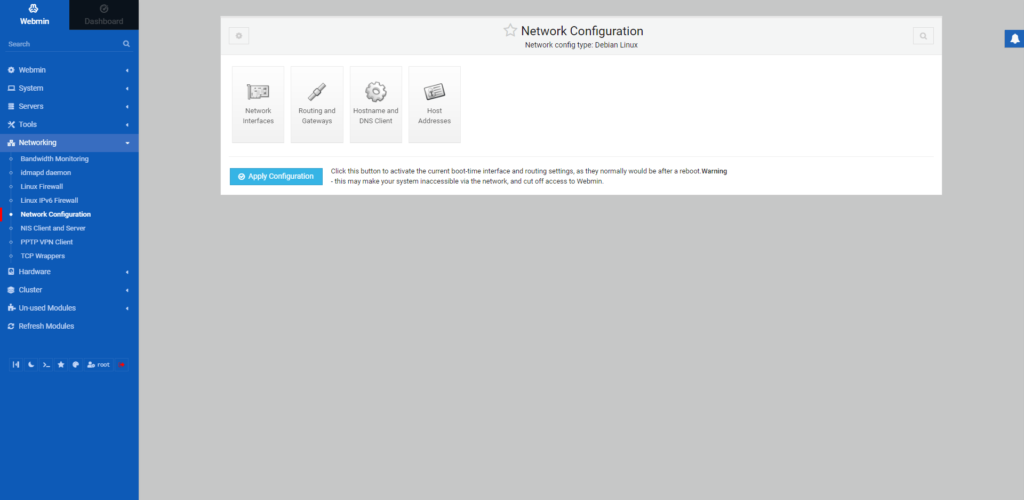Image resolution: width=1024 pixels, height=500 pixels.
Task: Open the Network Interfaces module
Action: (x=258, y=104)
